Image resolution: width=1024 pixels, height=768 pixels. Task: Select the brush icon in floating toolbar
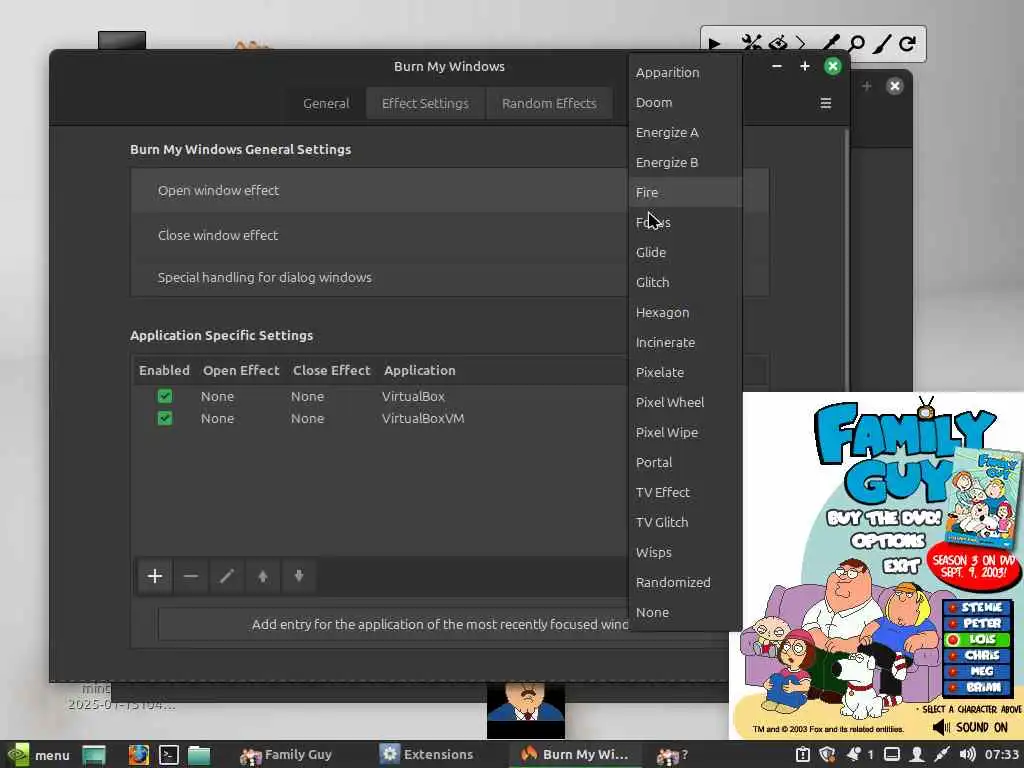881,44
